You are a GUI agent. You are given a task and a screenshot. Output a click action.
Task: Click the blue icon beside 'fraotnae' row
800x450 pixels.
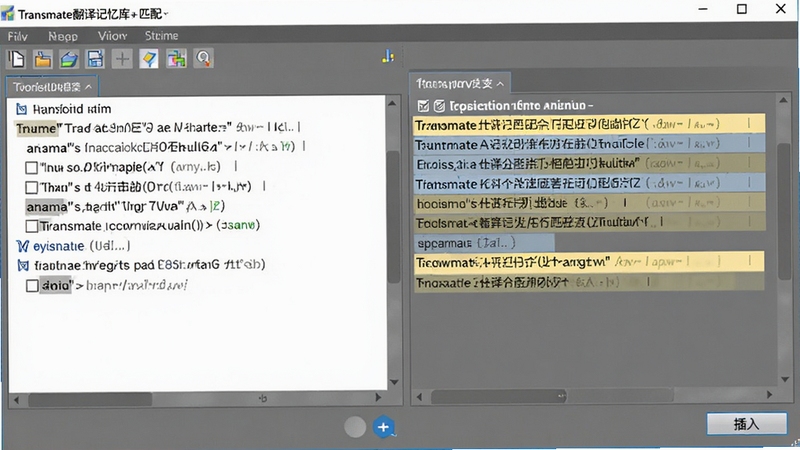[23, 265]
